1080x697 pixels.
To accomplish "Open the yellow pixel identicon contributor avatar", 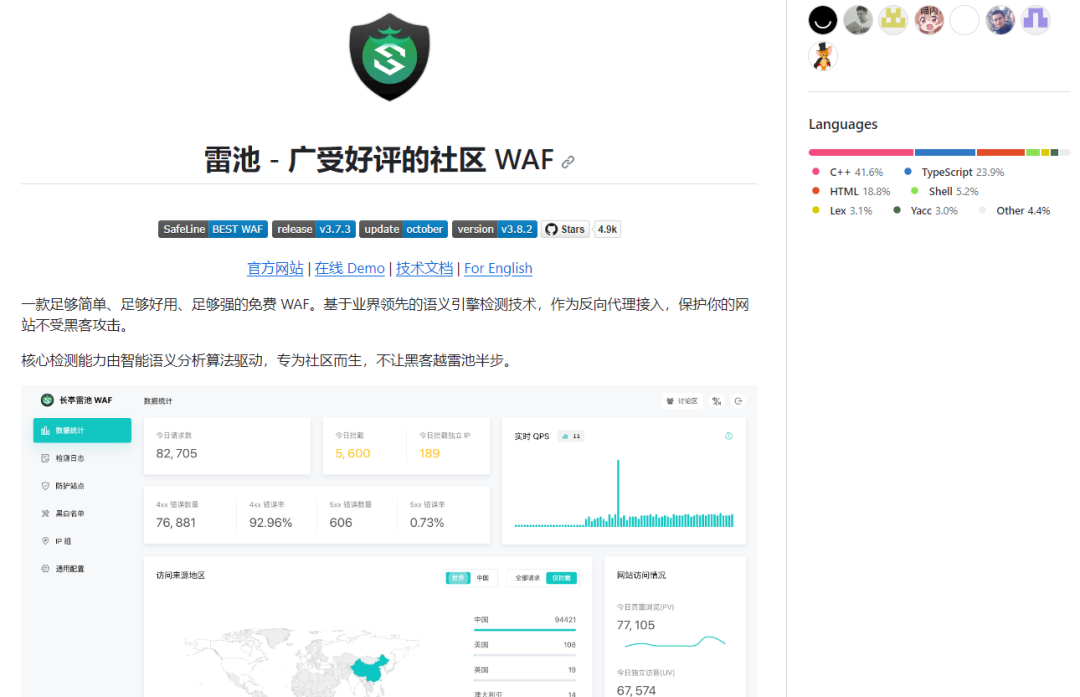I will [x=893, y=20].
